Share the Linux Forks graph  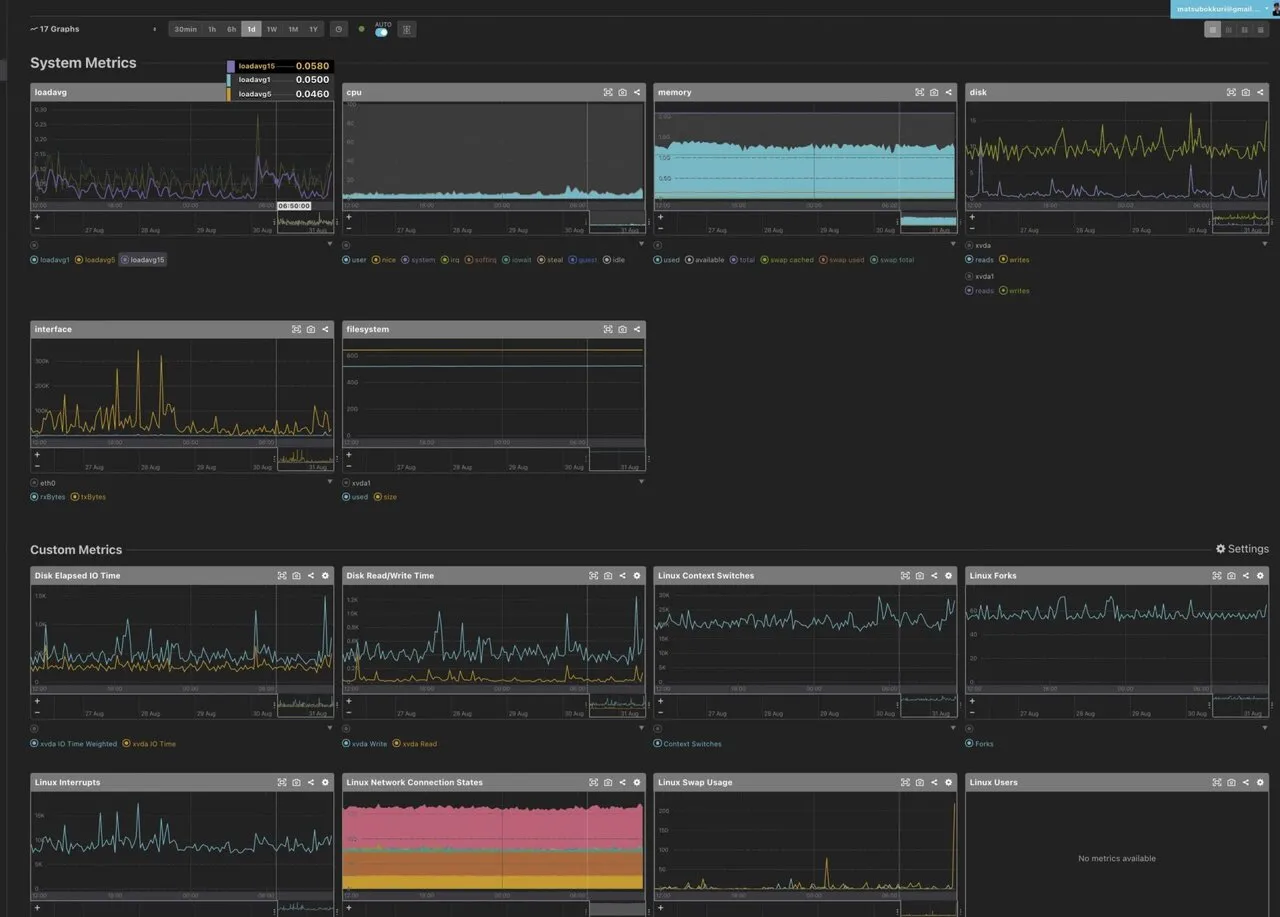click(x=1246, y=576)
